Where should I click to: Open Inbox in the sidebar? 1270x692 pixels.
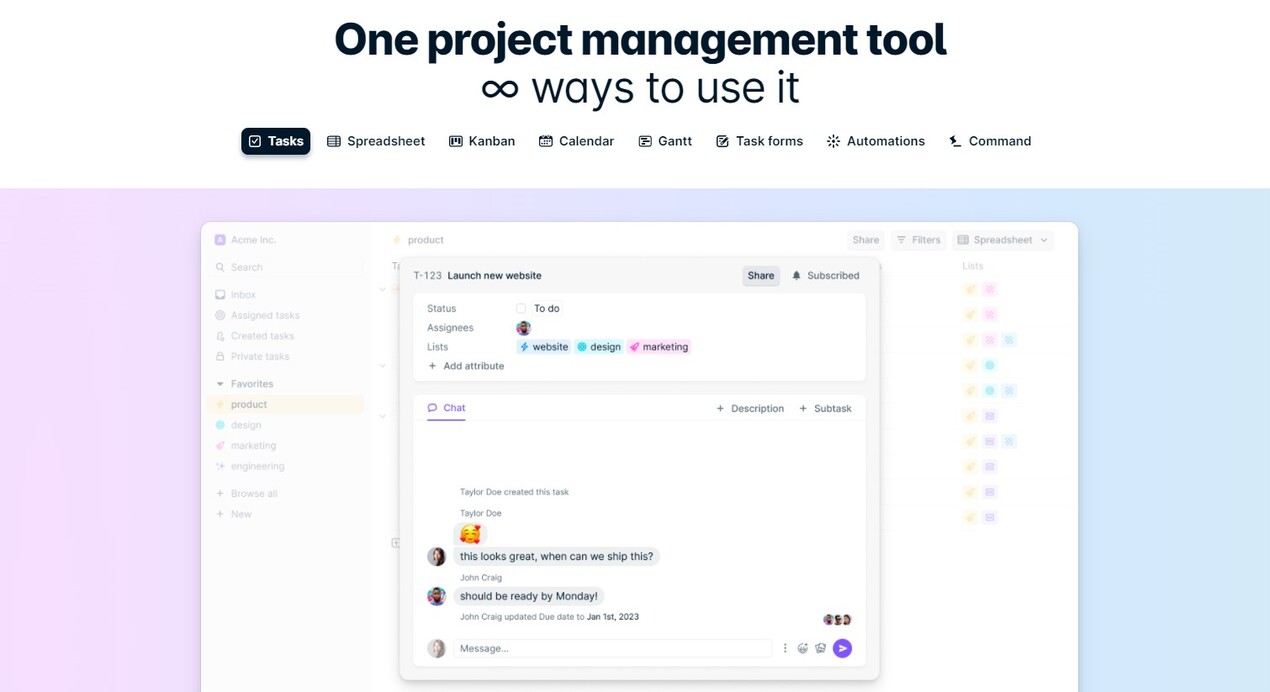[243, 295]
